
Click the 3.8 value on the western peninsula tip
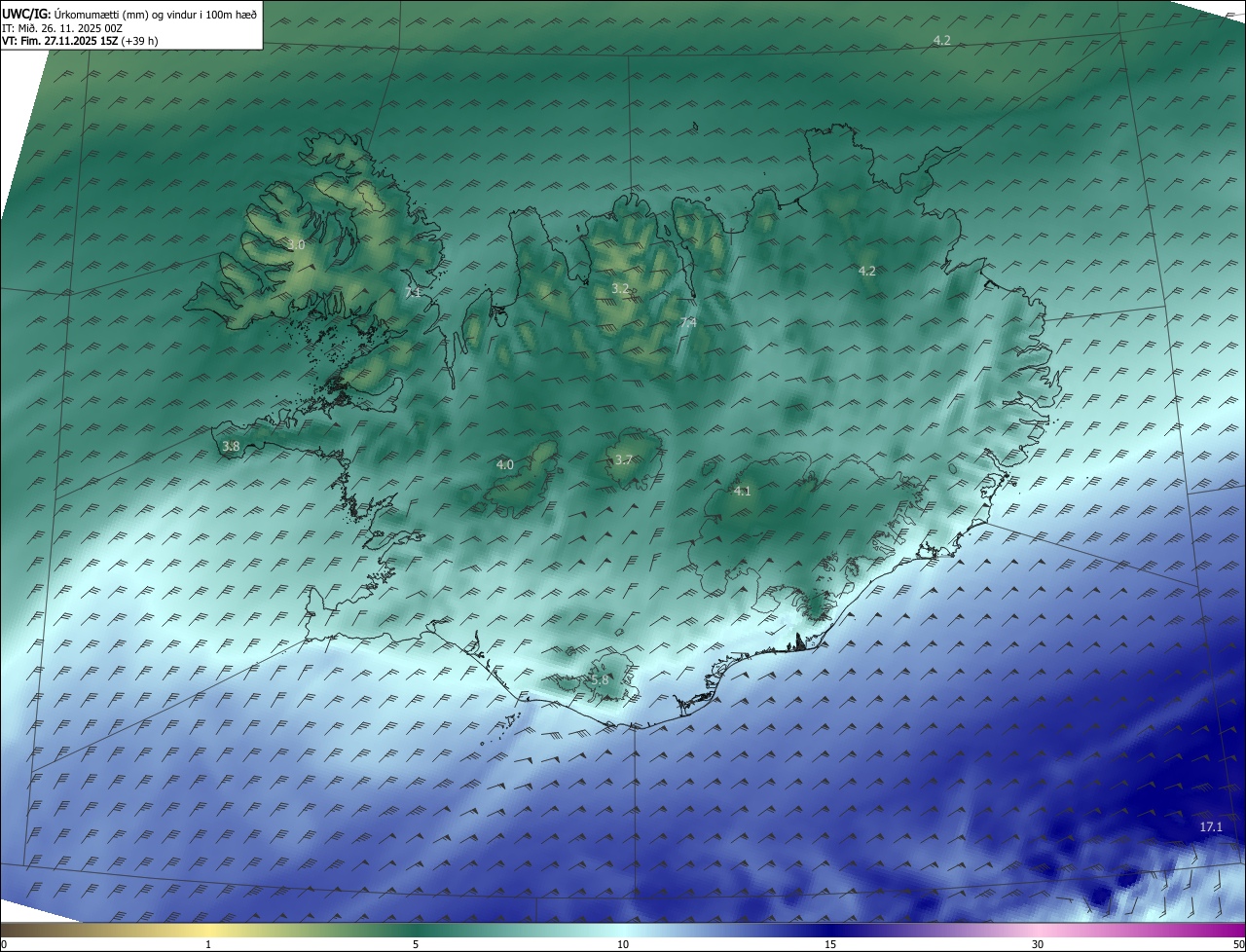[x=231, y=447]
